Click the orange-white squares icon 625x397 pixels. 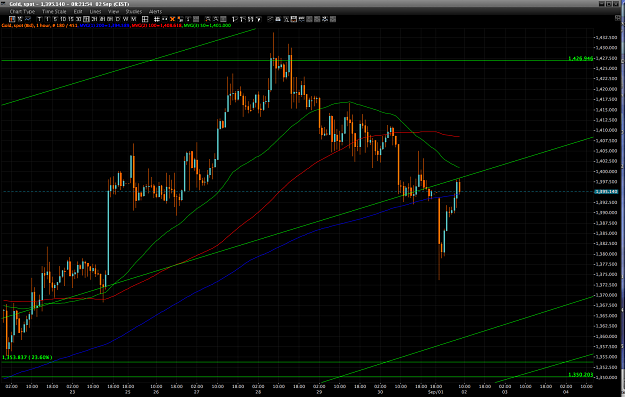click(x=180, y=19)
